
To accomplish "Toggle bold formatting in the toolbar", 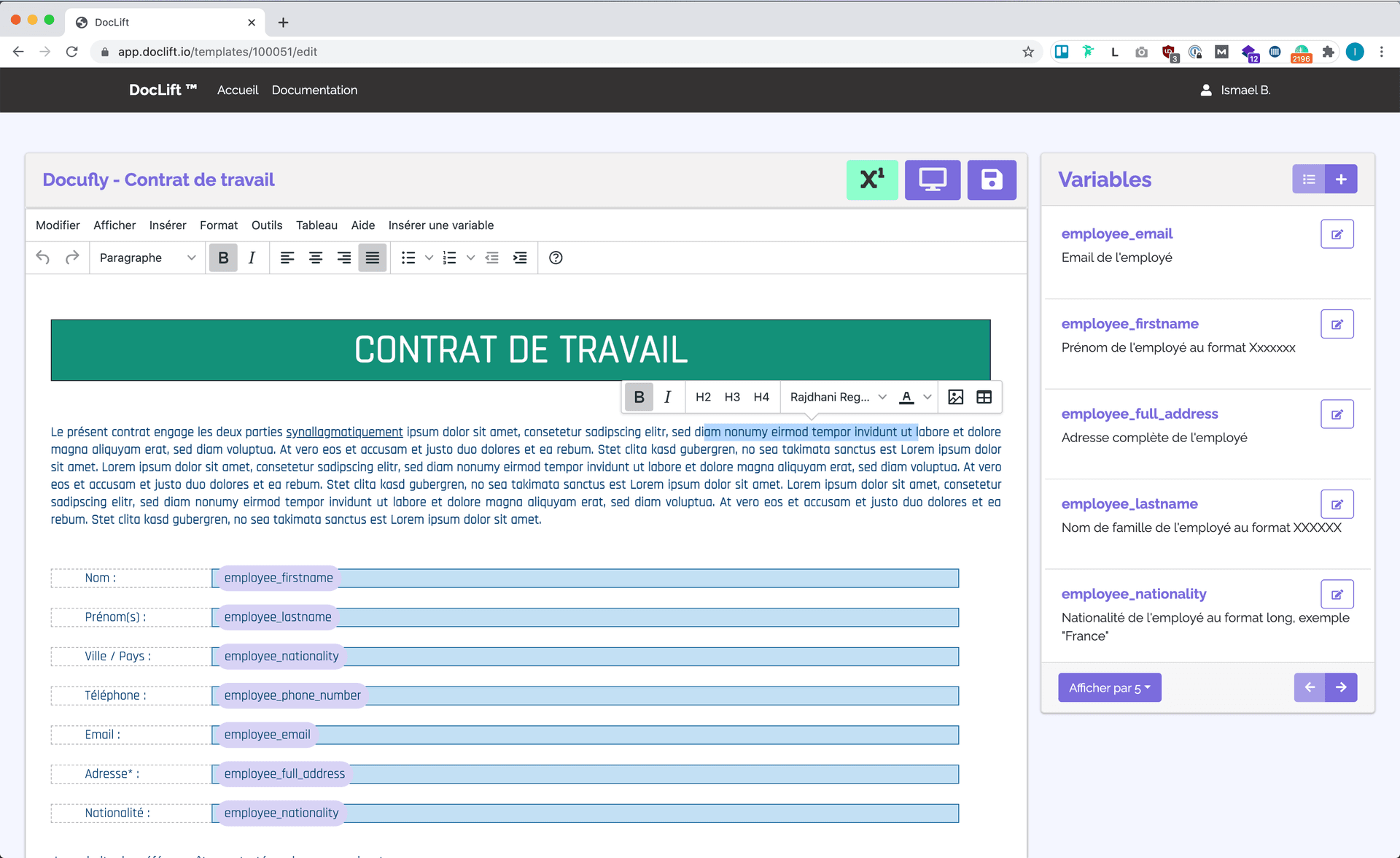I will [x=223, y=258].
